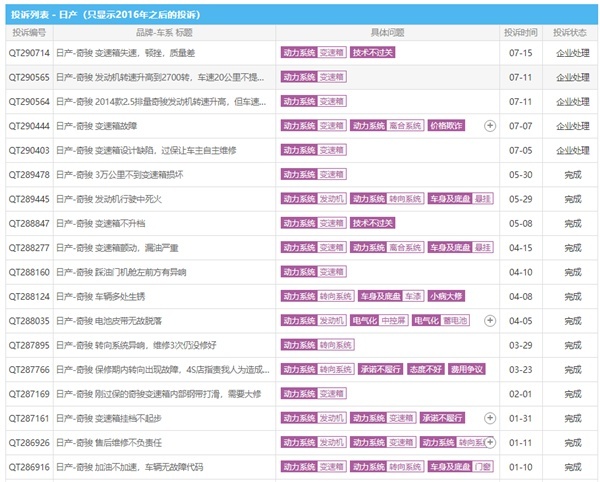Click 完成 status in row QT289478
Viewport: 600px width, 482px height.
(x=573, y=175)
